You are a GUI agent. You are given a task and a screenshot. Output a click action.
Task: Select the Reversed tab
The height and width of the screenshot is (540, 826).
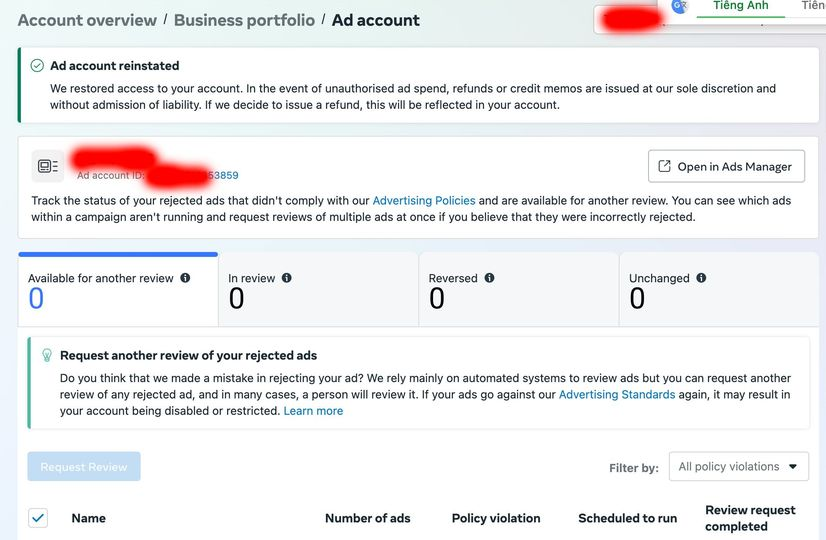point(519,289)
